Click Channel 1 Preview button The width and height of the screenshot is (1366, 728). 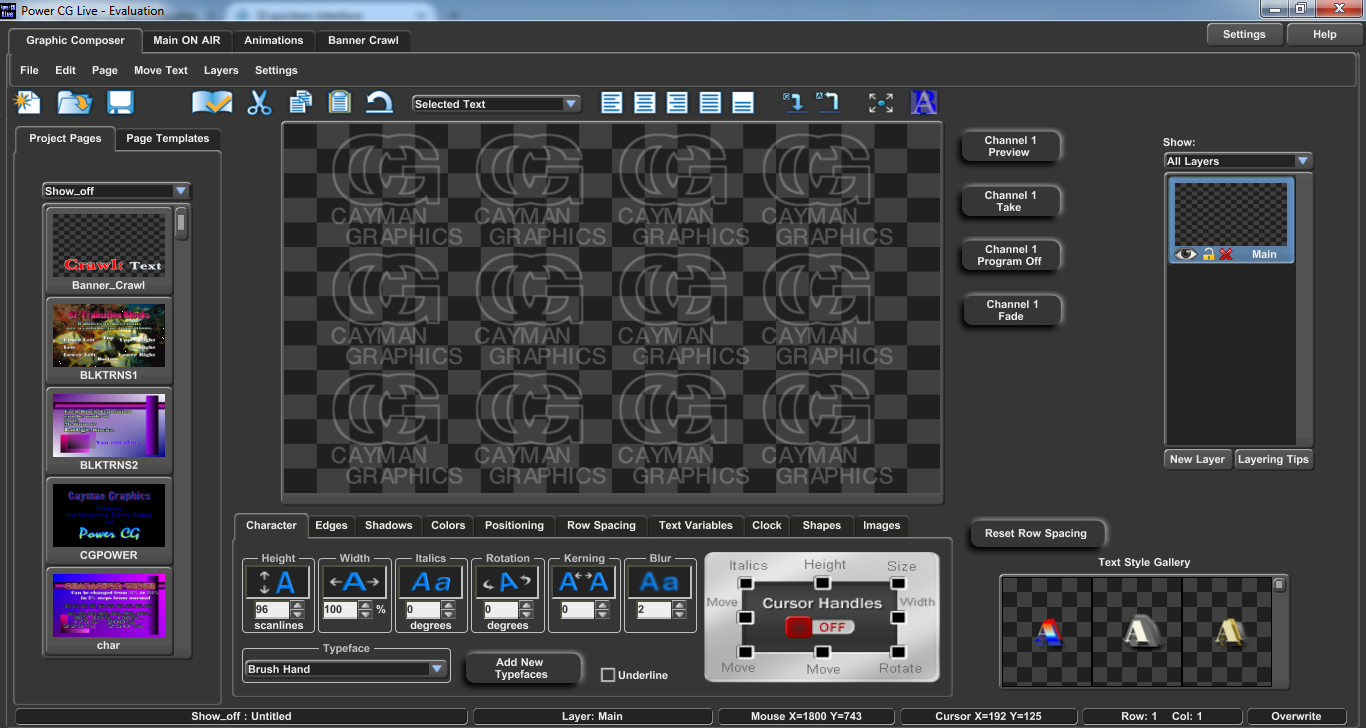(1010, 146)
